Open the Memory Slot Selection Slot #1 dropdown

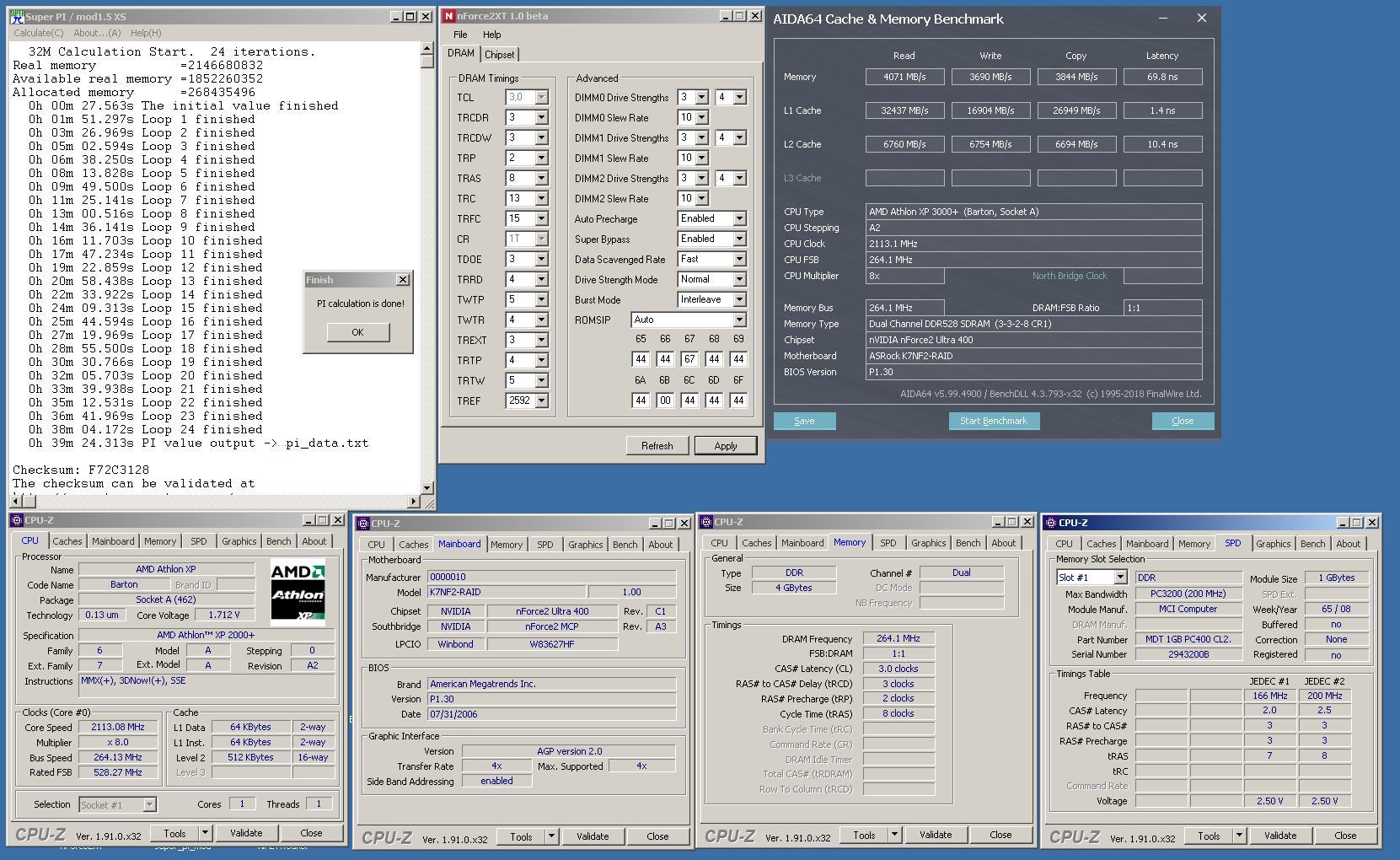tap(1120, 578)
